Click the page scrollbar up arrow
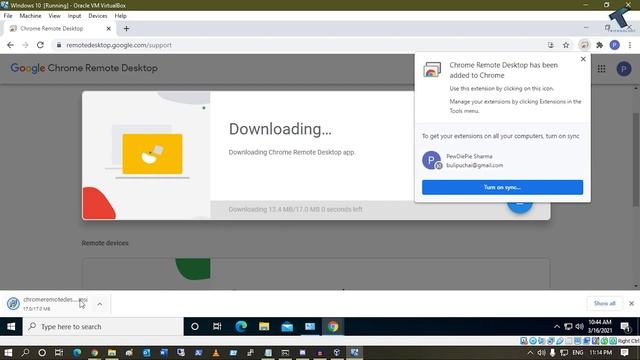 click(x=636, y=89)
